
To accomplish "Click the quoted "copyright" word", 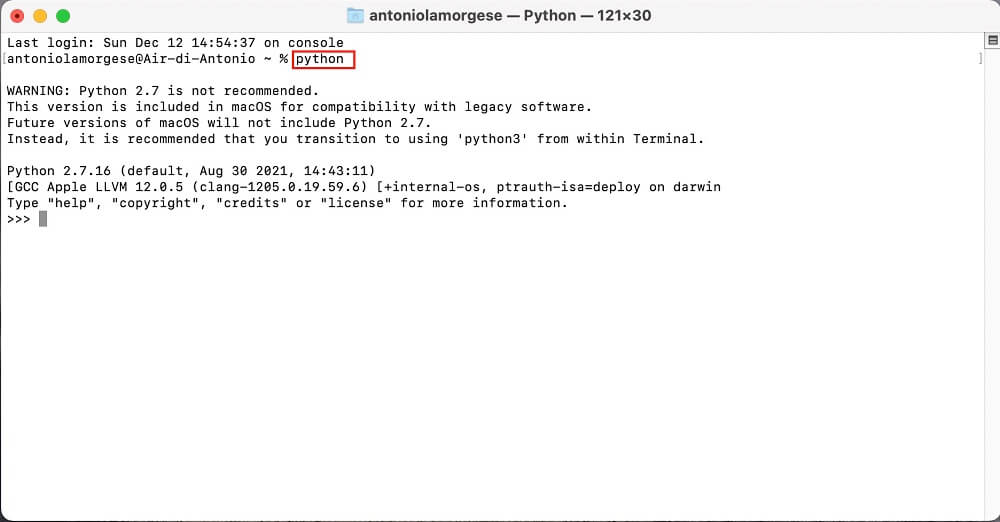I will tap(156, 203).
